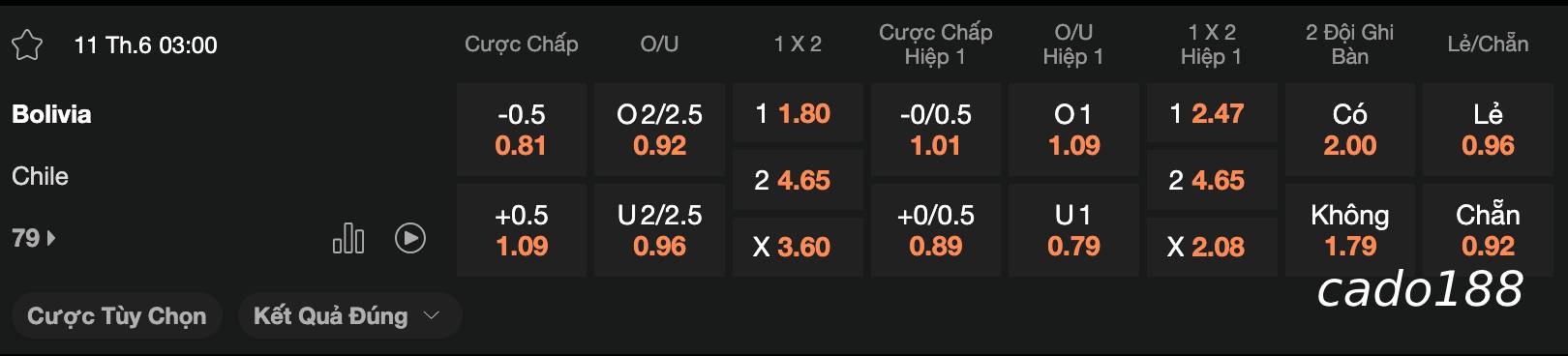The image size is (1568, 356).
Task: Open Bolivia team name link
Action: point(51,114)
